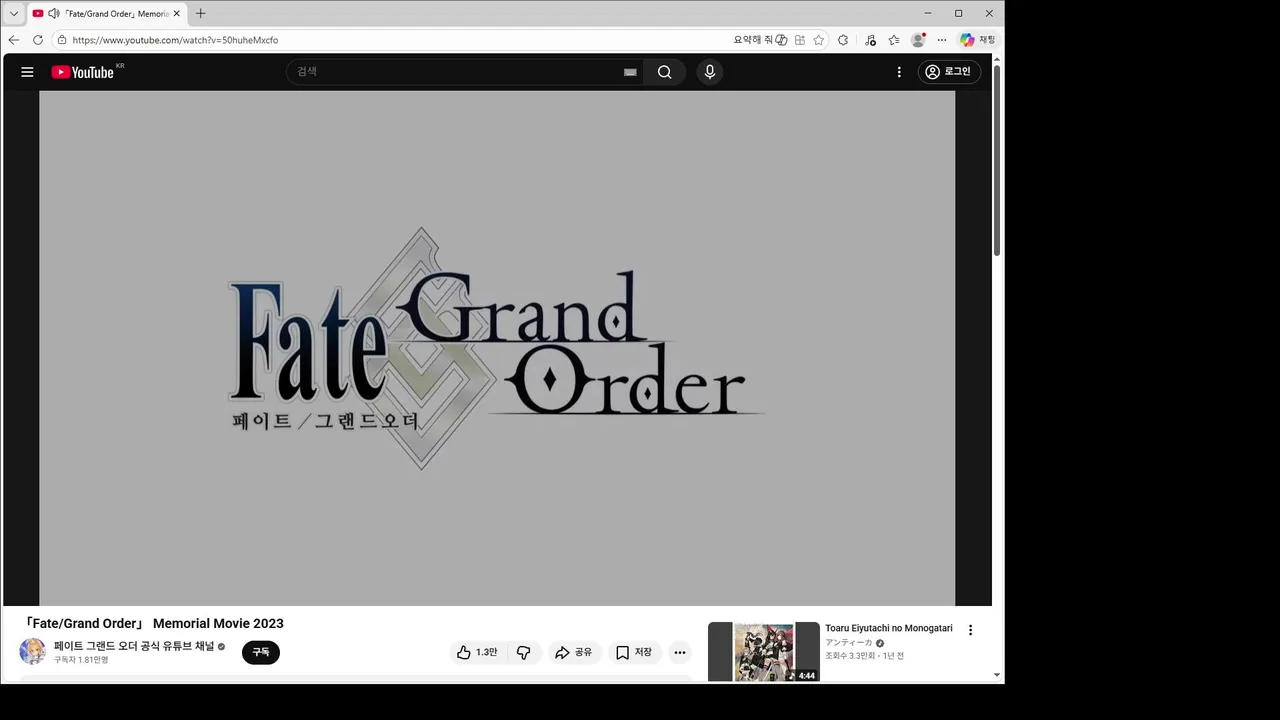Select the Fate/Grand Order Memorial browser tab
The height and width of the screenshot is (720, 1280).
pyautogui.click(x=107, y=14)
